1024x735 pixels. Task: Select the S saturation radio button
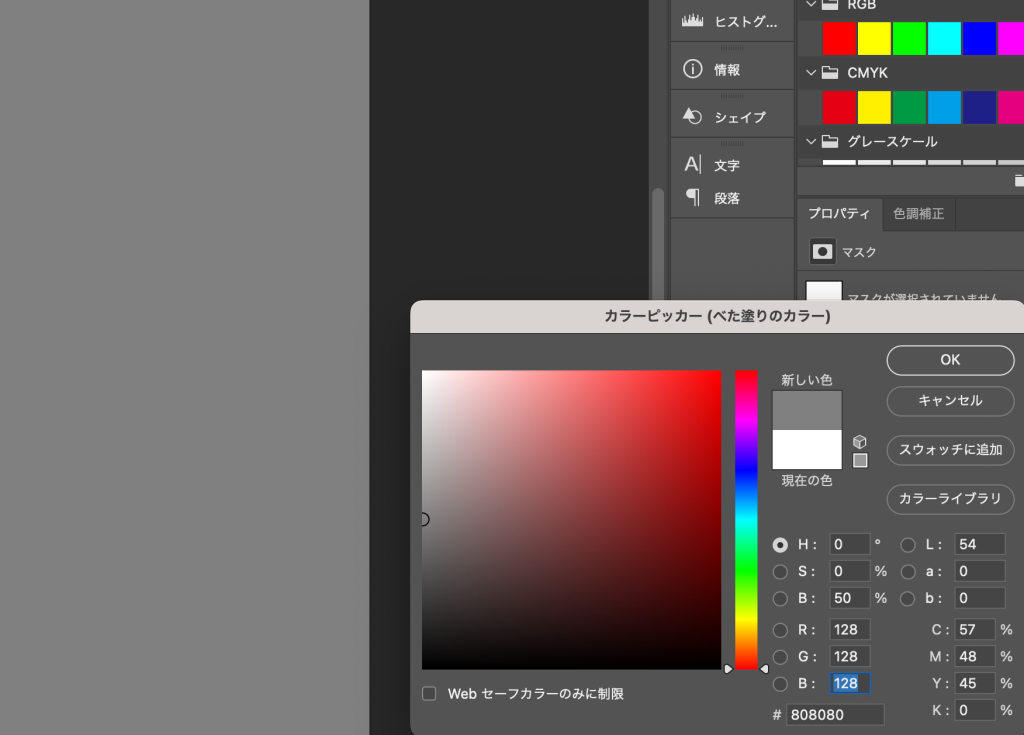780,572
